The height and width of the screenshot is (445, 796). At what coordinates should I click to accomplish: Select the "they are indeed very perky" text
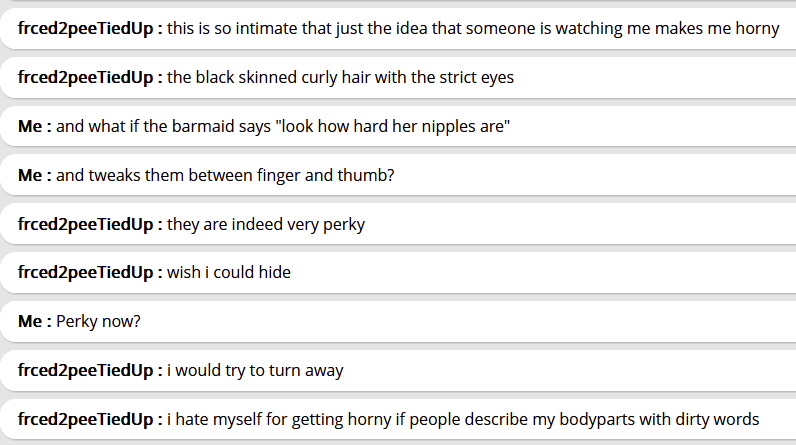(266, 224)
